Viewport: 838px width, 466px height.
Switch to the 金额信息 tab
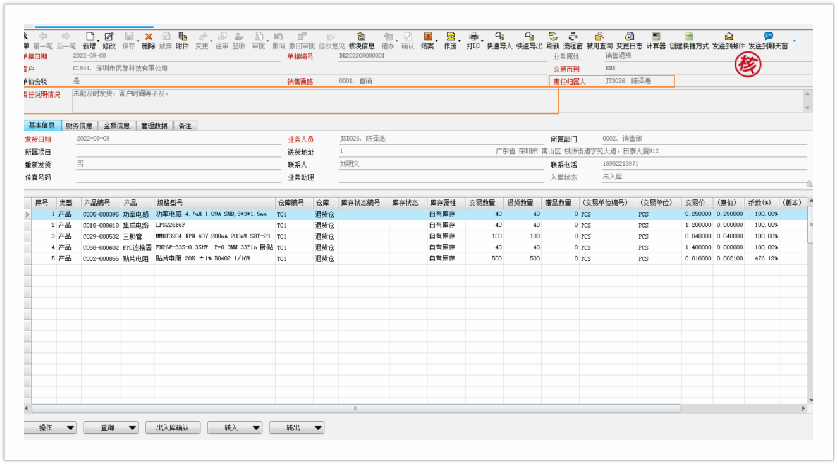(x=117, y=126)
